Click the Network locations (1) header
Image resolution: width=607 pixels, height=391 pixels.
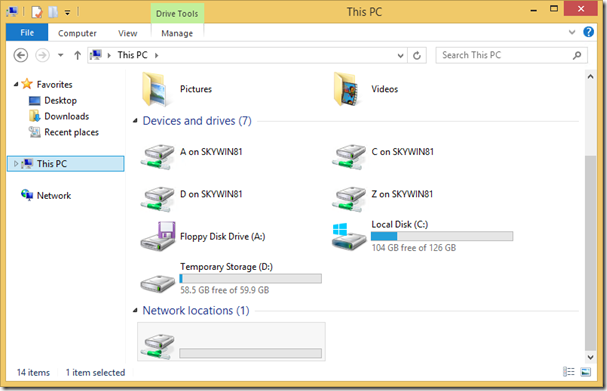pyautogui.click(x=196, y=310)
